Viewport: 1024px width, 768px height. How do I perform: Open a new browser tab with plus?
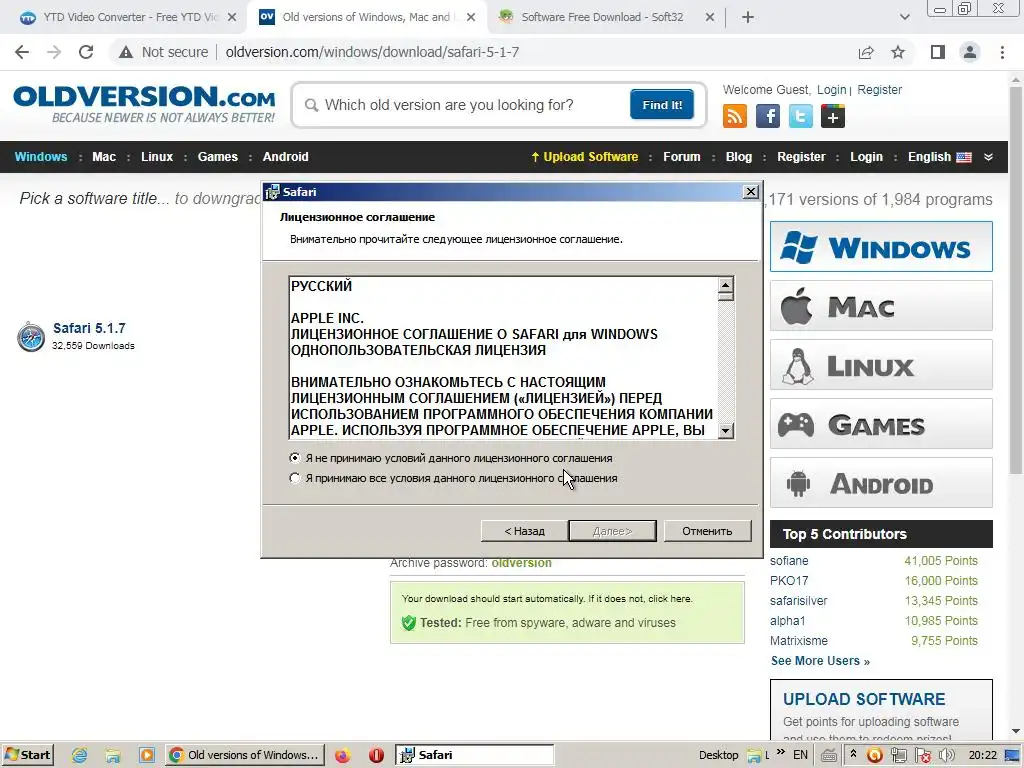[748, 17]
